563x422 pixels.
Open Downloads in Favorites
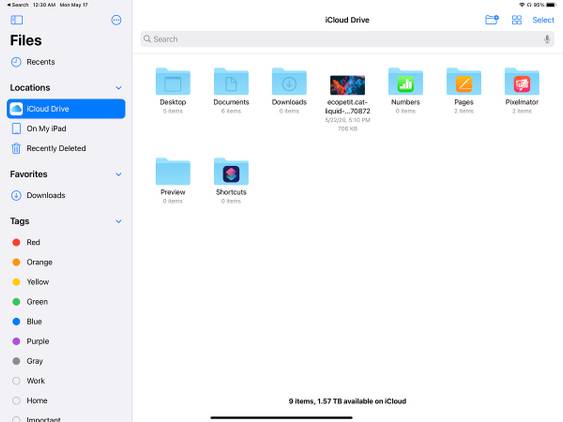point(66,195)
